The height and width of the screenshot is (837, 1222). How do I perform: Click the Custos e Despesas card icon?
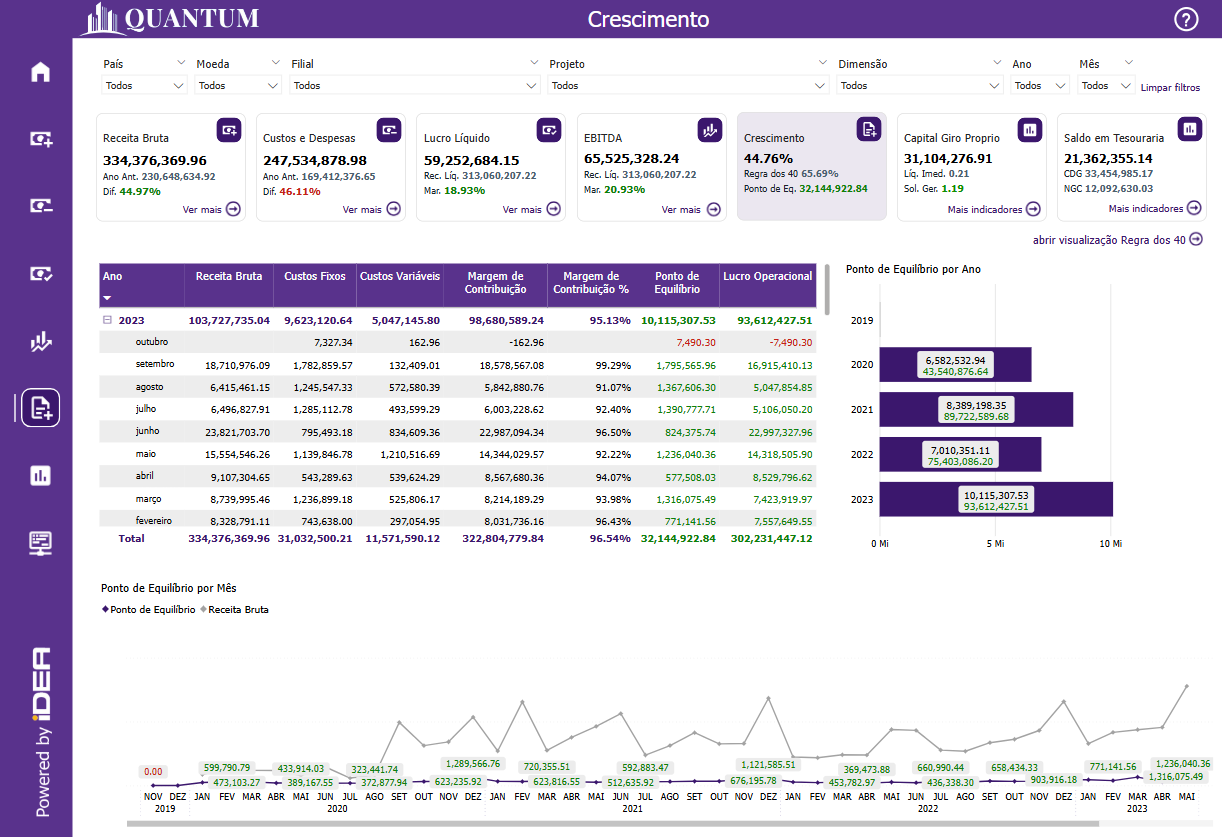[x=389, y=129]
